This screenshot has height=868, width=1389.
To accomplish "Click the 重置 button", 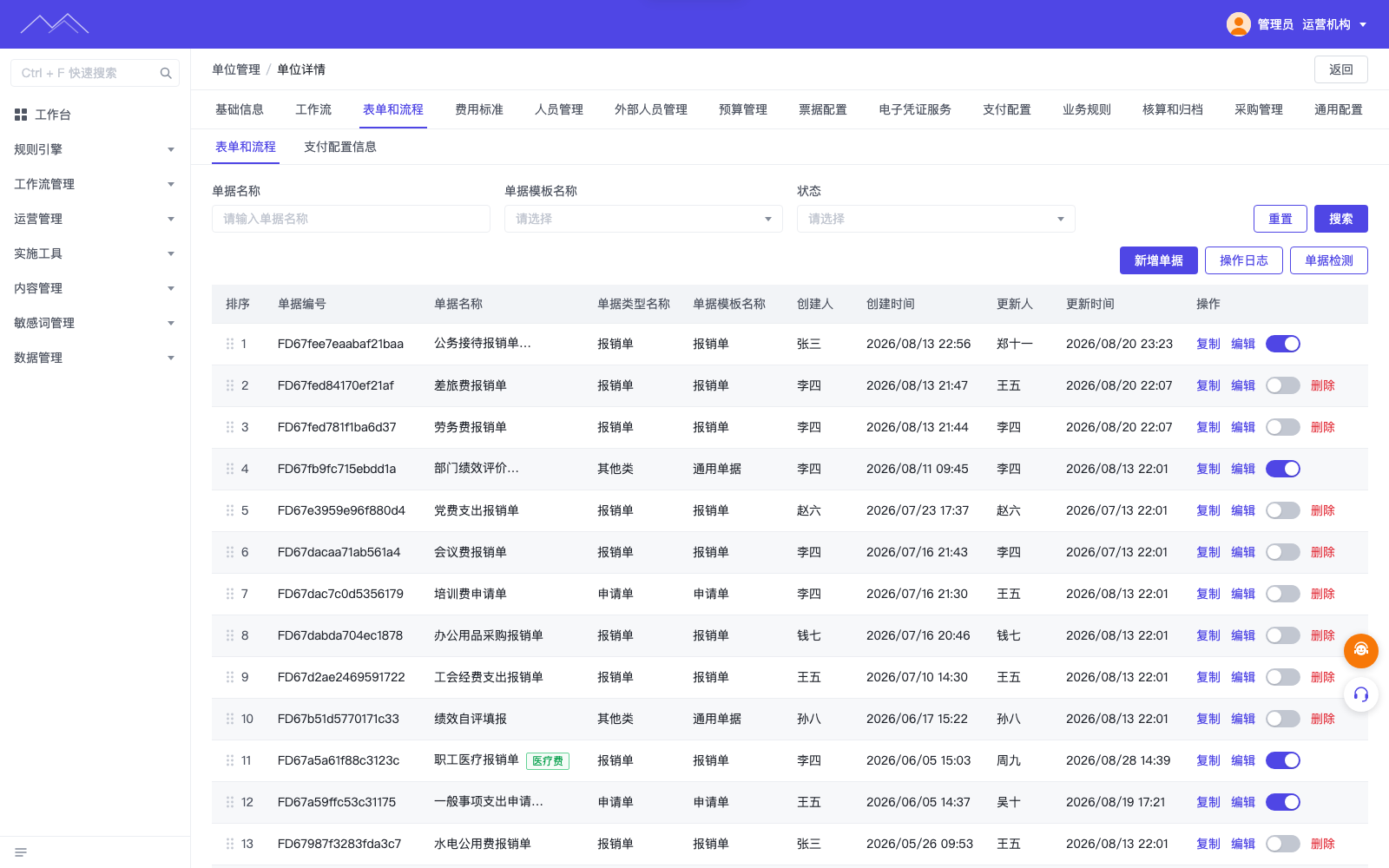I will pos(1280,219).
